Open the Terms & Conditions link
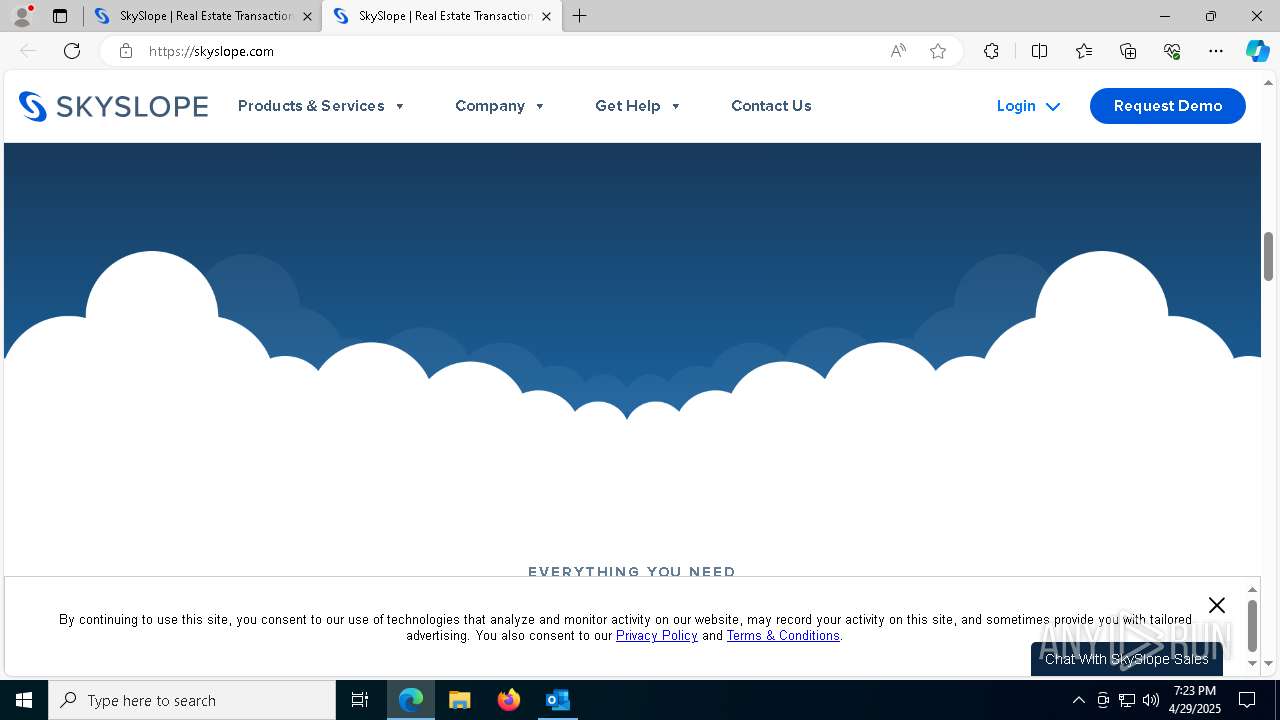The image size is (1280, 720). [783, 636]
